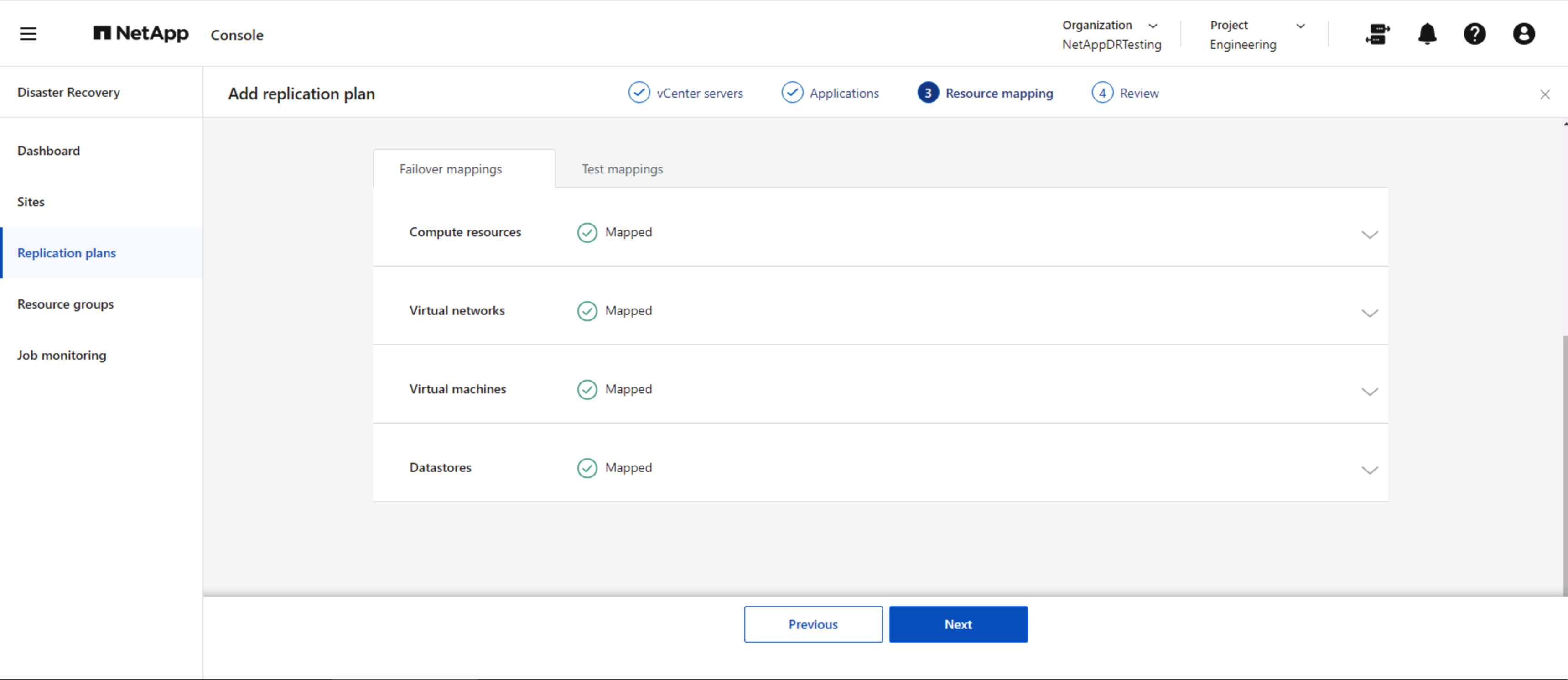This screenshot has width=1568, height=680.
Task: Click the Next button
Action: (957, 624)
